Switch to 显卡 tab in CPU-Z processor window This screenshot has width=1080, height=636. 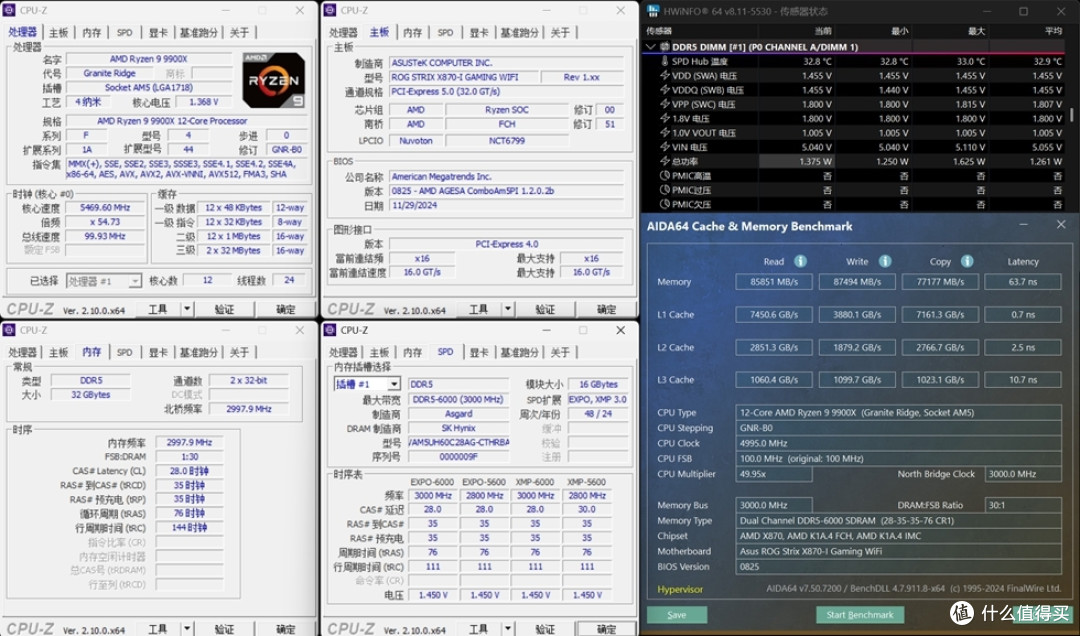coord(158,32)
